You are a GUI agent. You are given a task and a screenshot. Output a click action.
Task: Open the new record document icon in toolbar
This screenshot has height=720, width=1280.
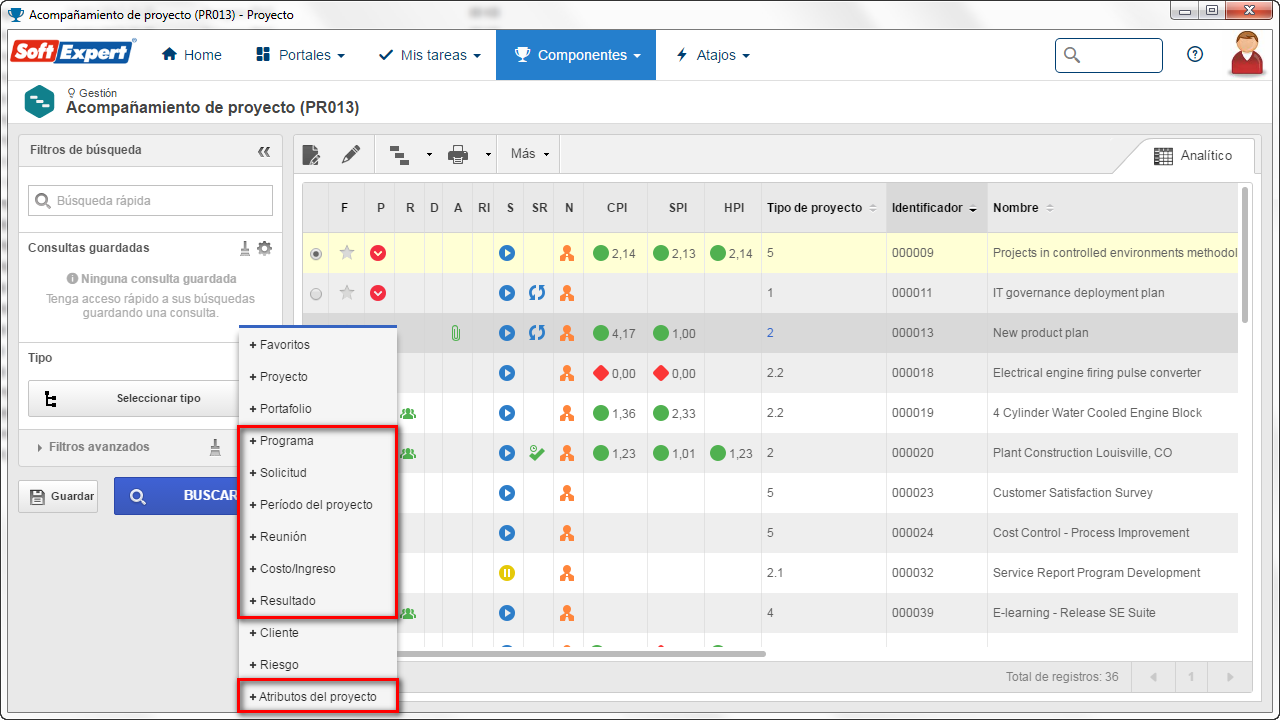pos(311,154)
